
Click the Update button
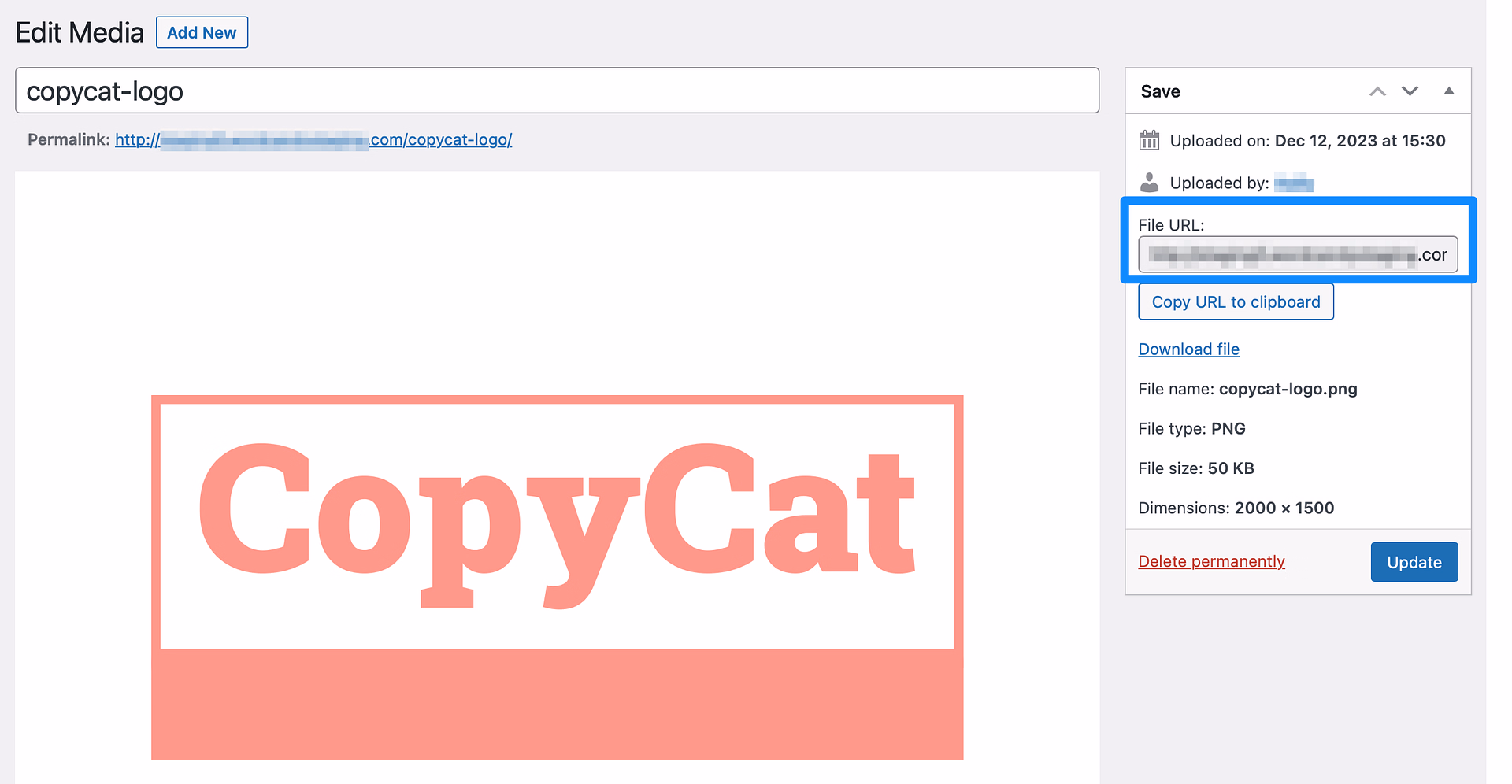point(1414,561)
